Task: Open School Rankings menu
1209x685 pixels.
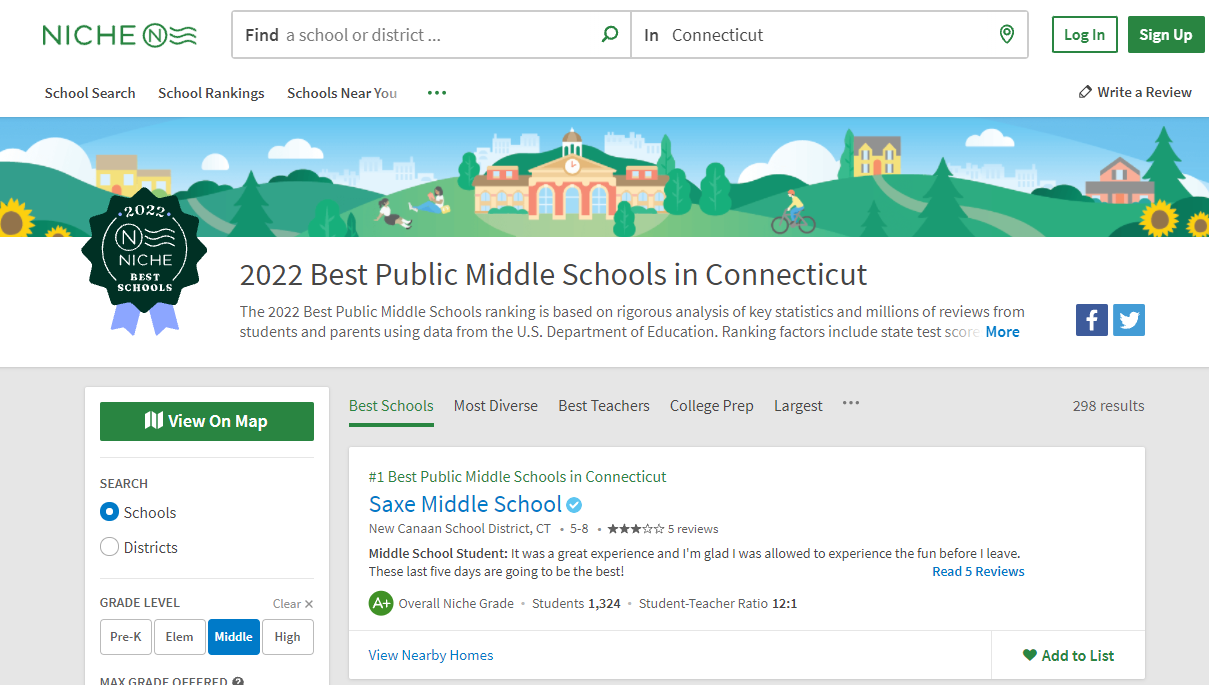Action: tap(211, 93)
